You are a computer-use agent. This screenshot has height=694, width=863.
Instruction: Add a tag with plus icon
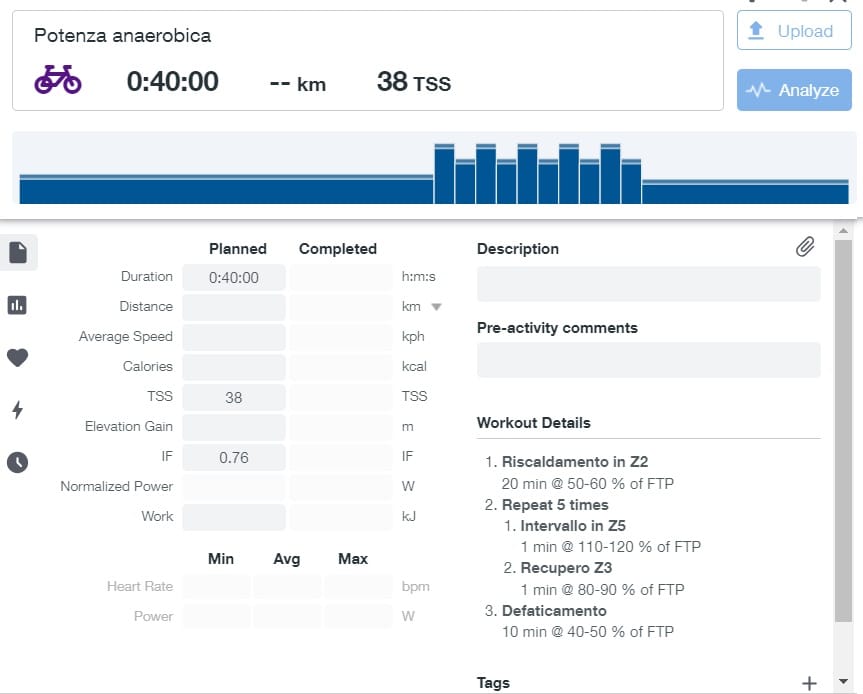click(x=809, y=684)
